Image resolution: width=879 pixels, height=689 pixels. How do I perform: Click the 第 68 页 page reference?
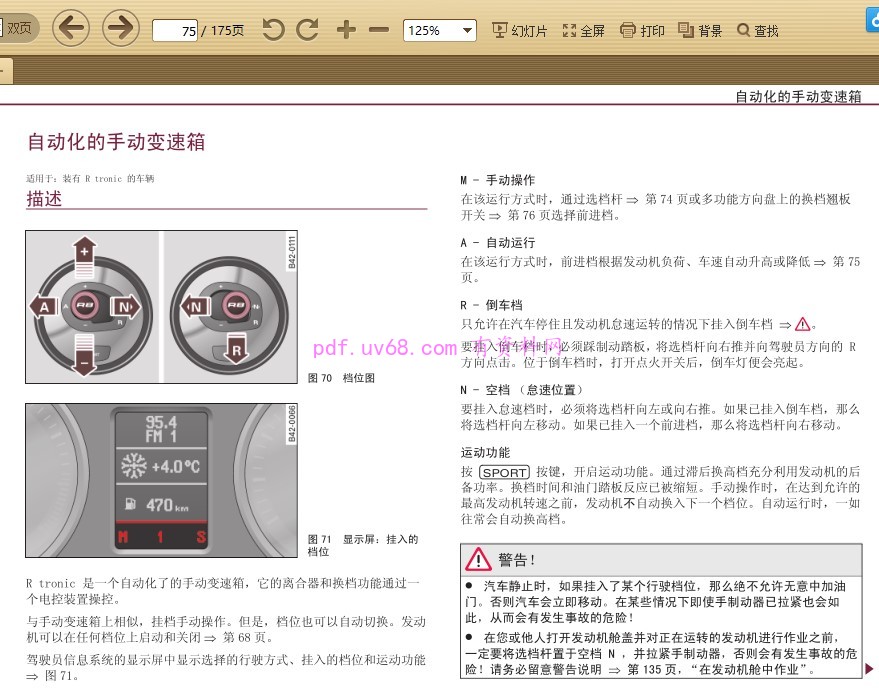244,637
